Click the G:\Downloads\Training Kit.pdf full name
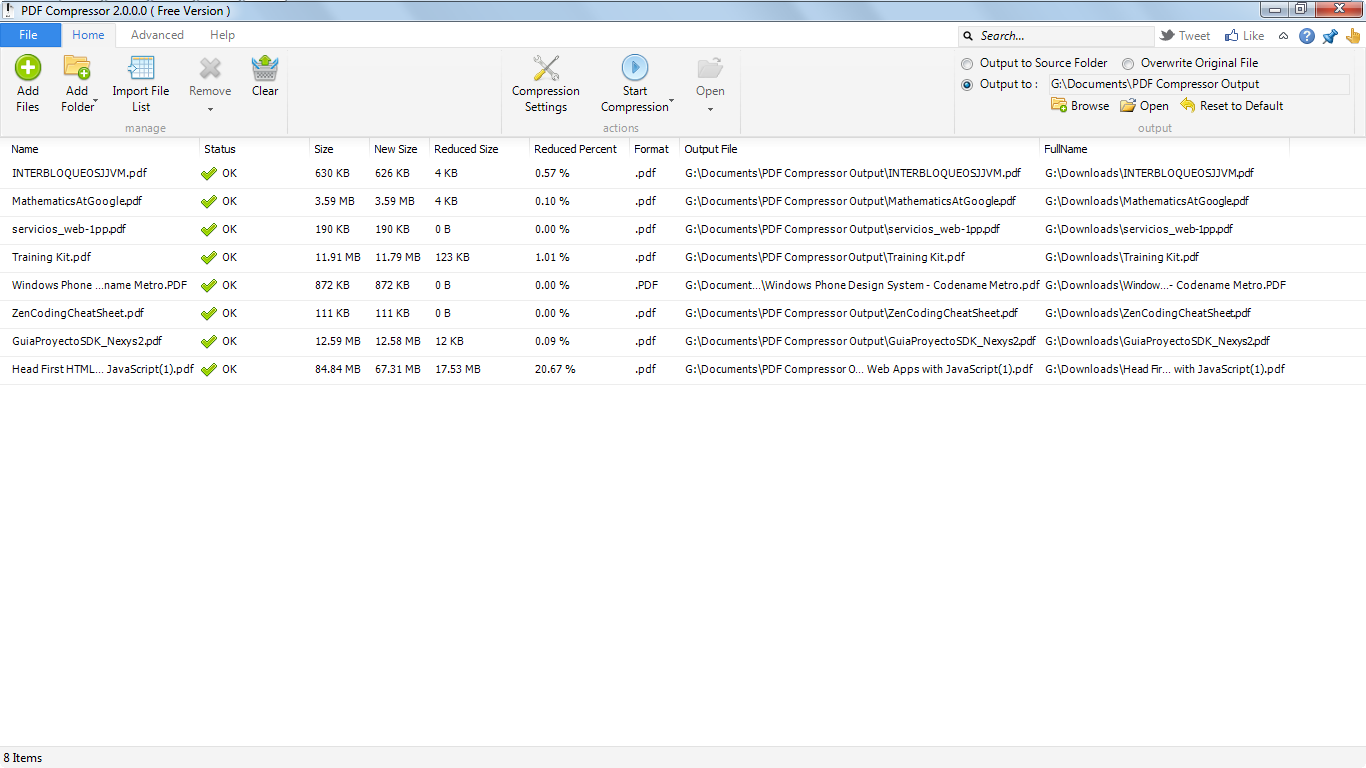The width and height of the screenshot is (1366, 768). click(1122, 257)
